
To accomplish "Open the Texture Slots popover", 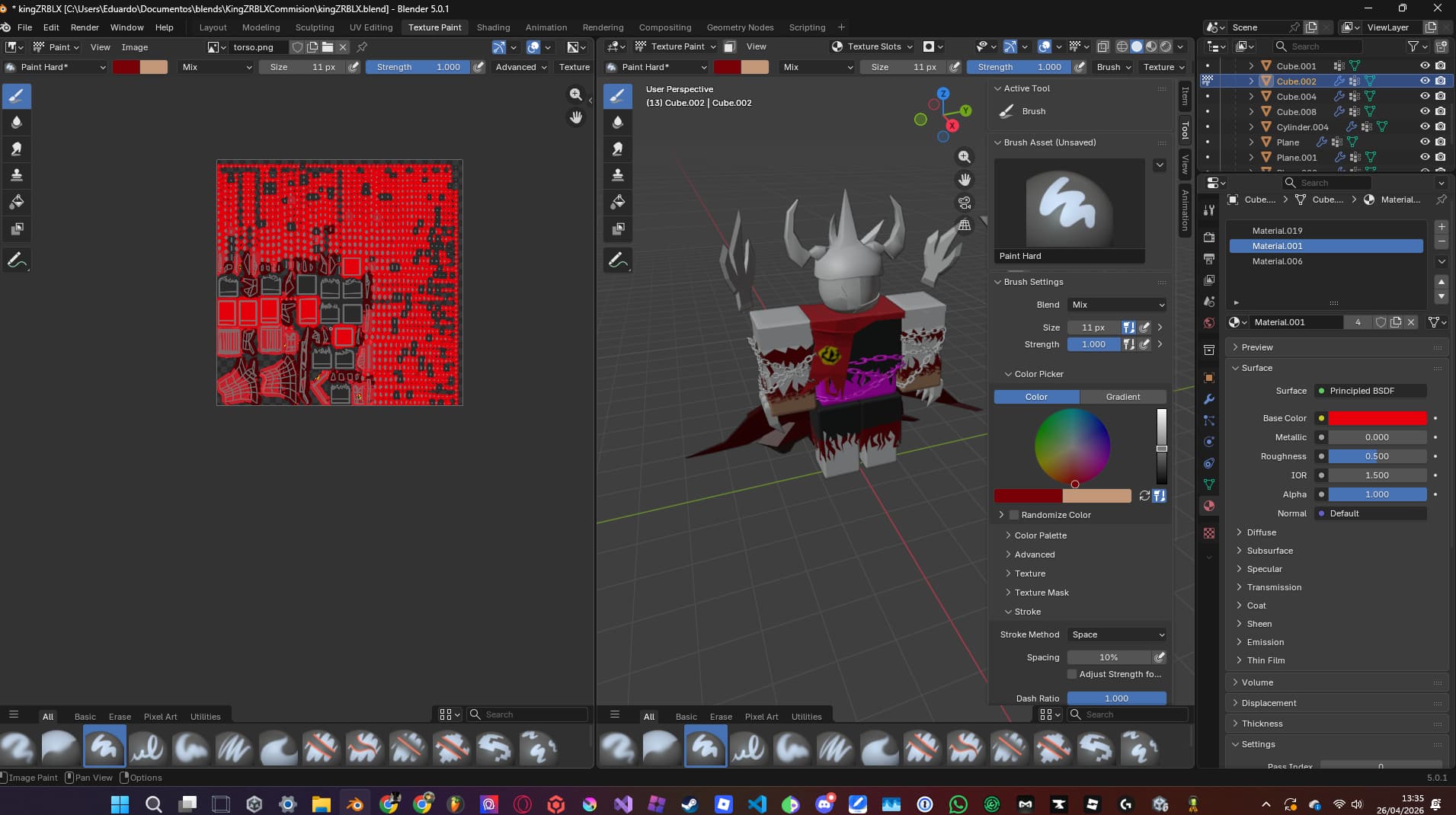I will pyautogui.click(x=872, y=46).
